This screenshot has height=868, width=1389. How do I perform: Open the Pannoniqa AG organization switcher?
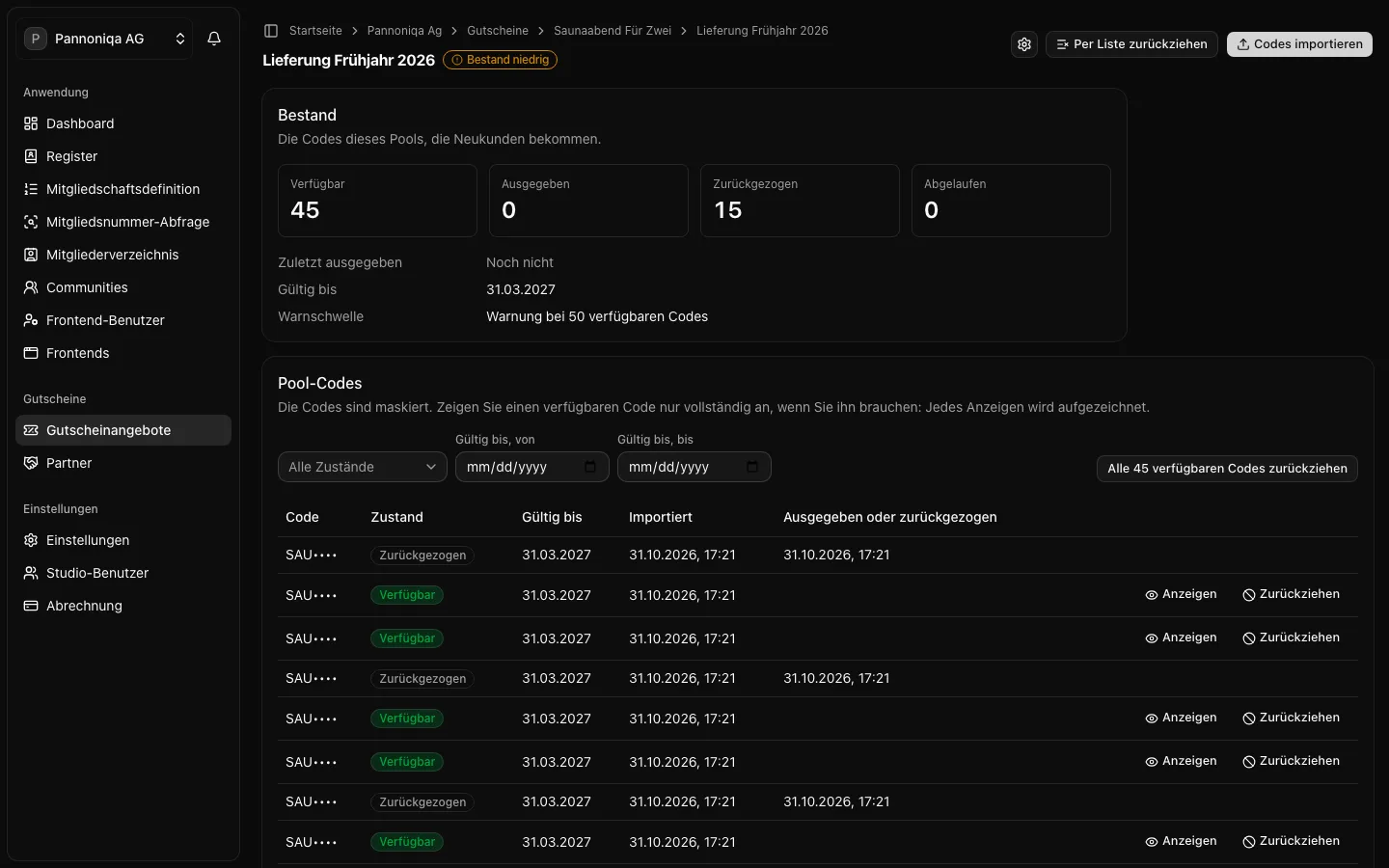point(104,39)
